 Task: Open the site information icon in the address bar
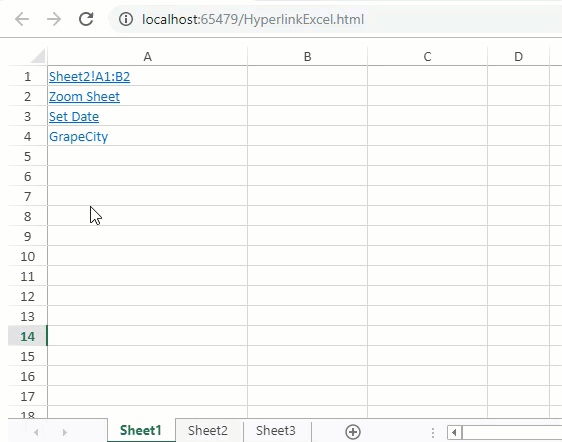[126, 19]
